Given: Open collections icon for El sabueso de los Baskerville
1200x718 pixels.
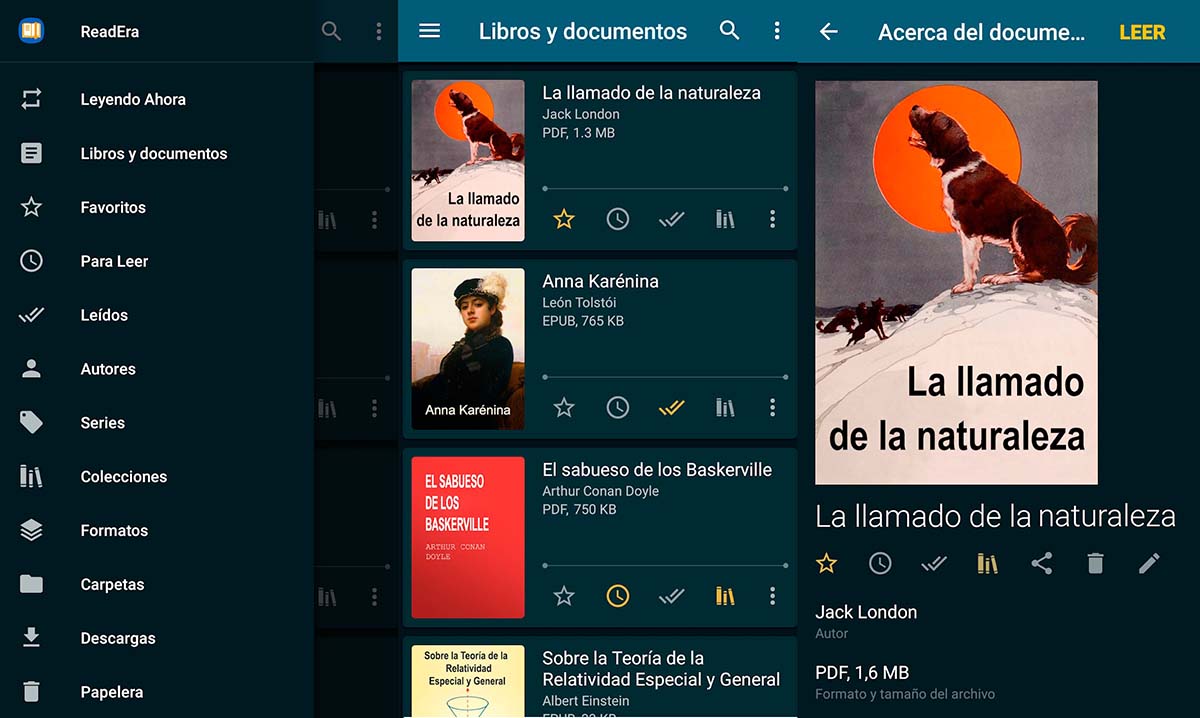Looking at the screenshot, I should pyautogui.click(x=725, y=596).
